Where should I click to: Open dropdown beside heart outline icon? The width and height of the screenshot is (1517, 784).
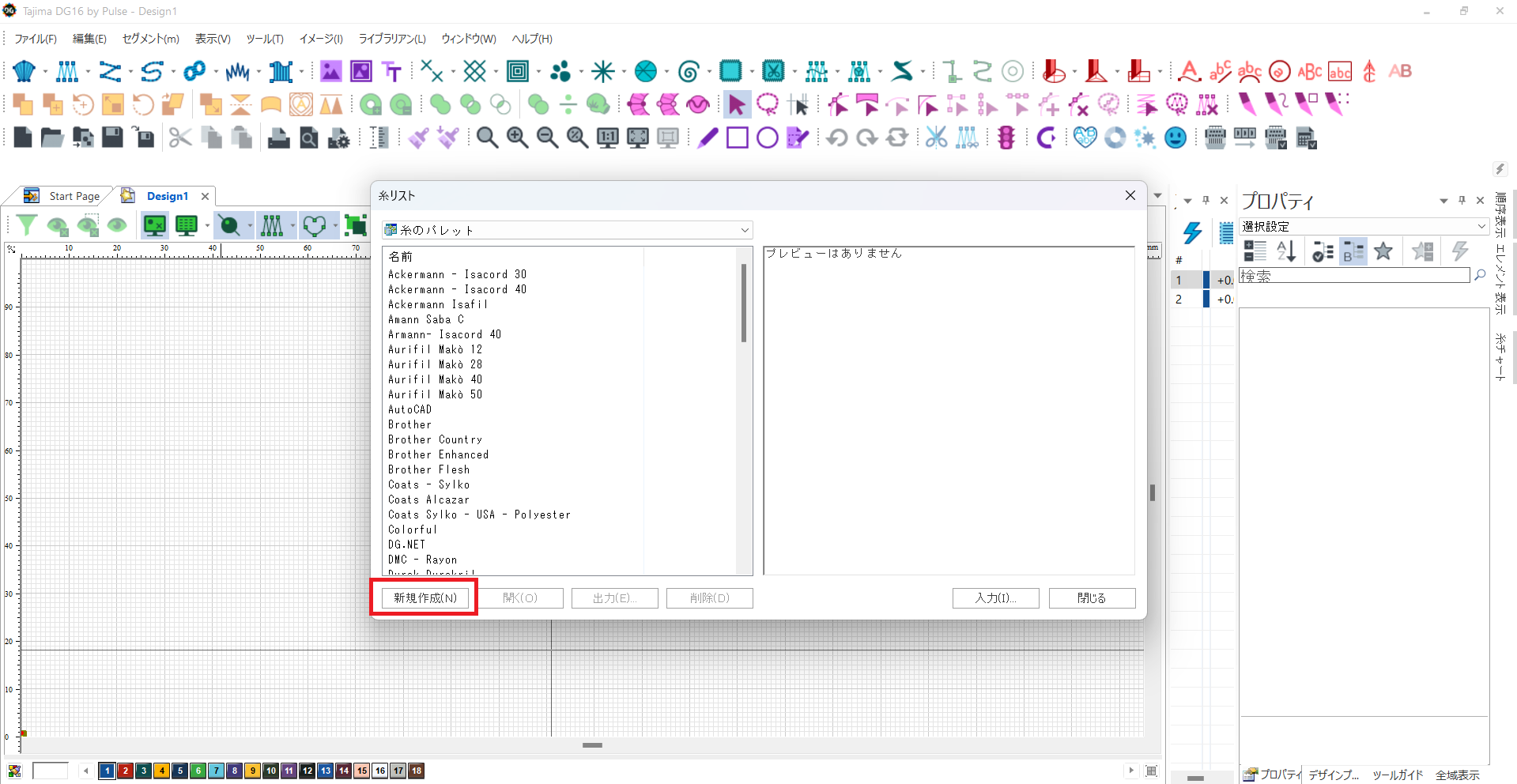[335, 227]
